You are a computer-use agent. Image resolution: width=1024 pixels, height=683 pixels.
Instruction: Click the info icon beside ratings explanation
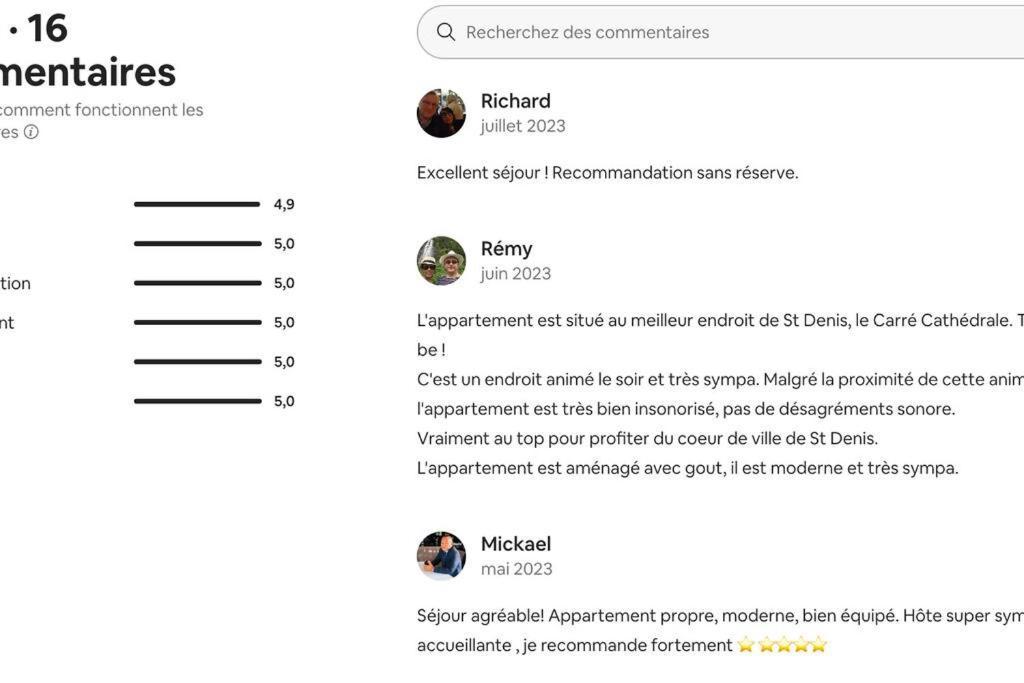[x=32, y=132]
